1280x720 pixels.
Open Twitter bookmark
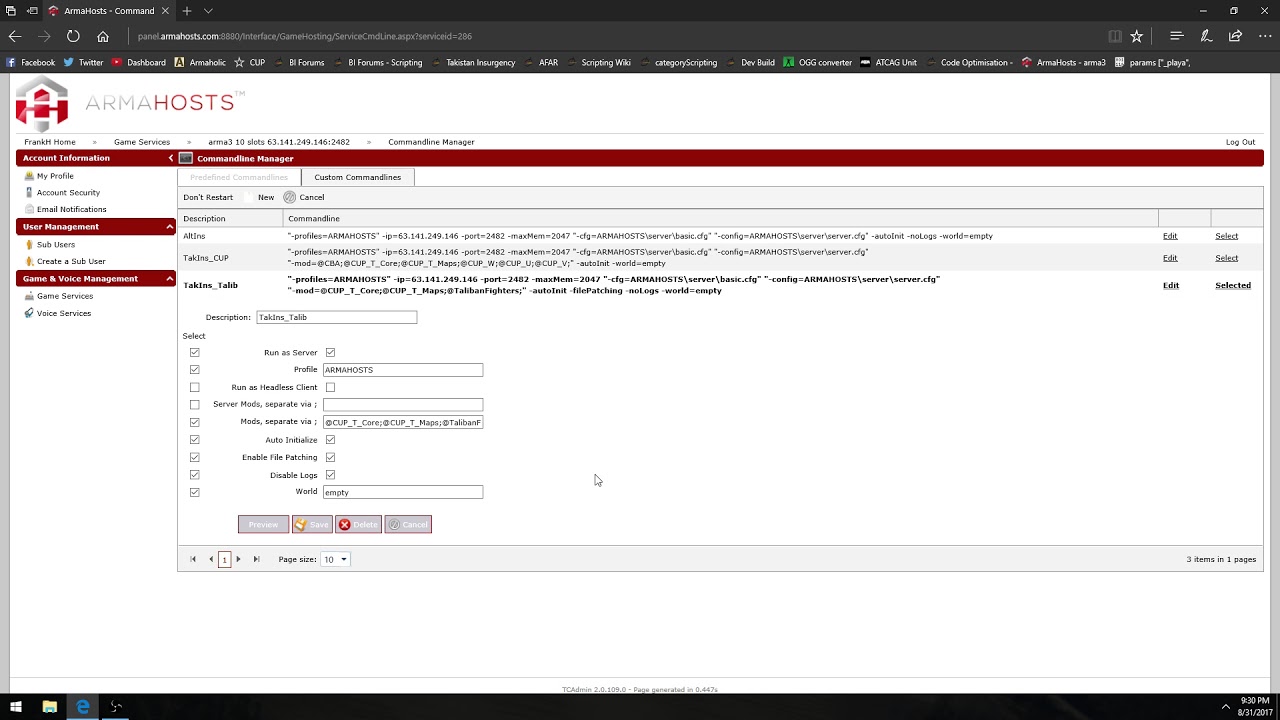click(83, 62)
